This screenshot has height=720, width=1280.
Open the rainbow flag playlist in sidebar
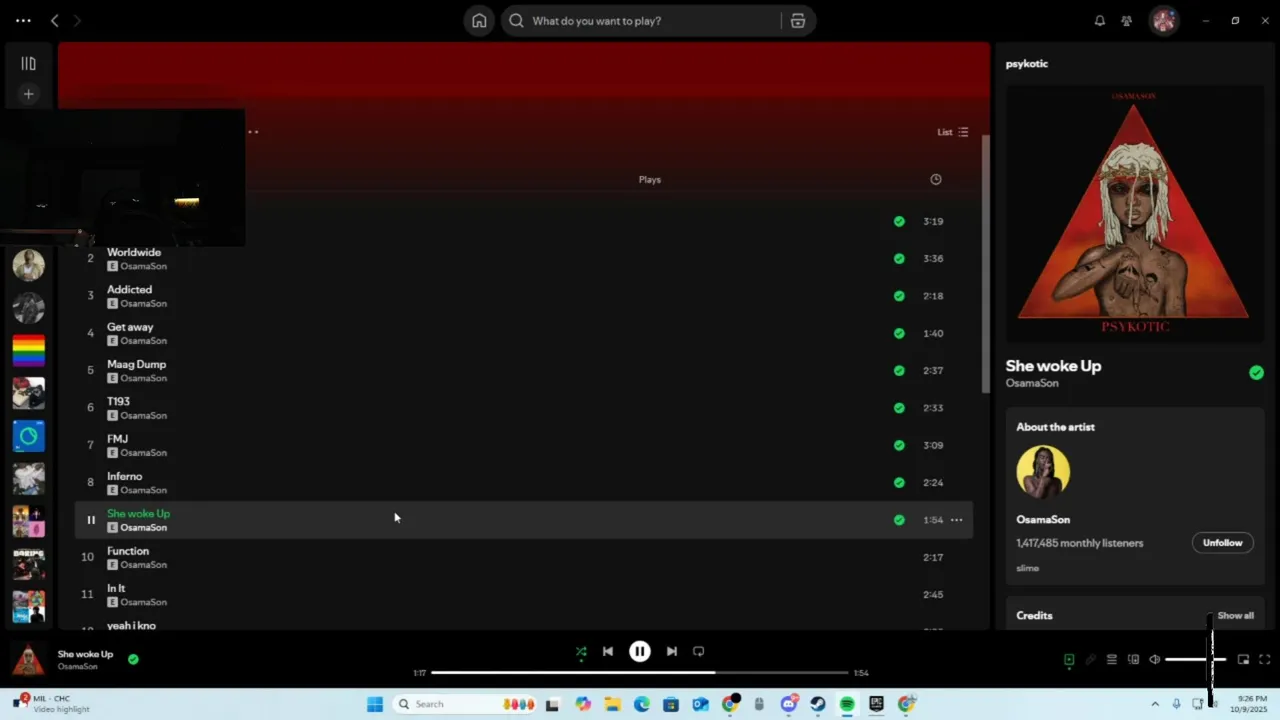pyautogui.click(x=28, y=351)
